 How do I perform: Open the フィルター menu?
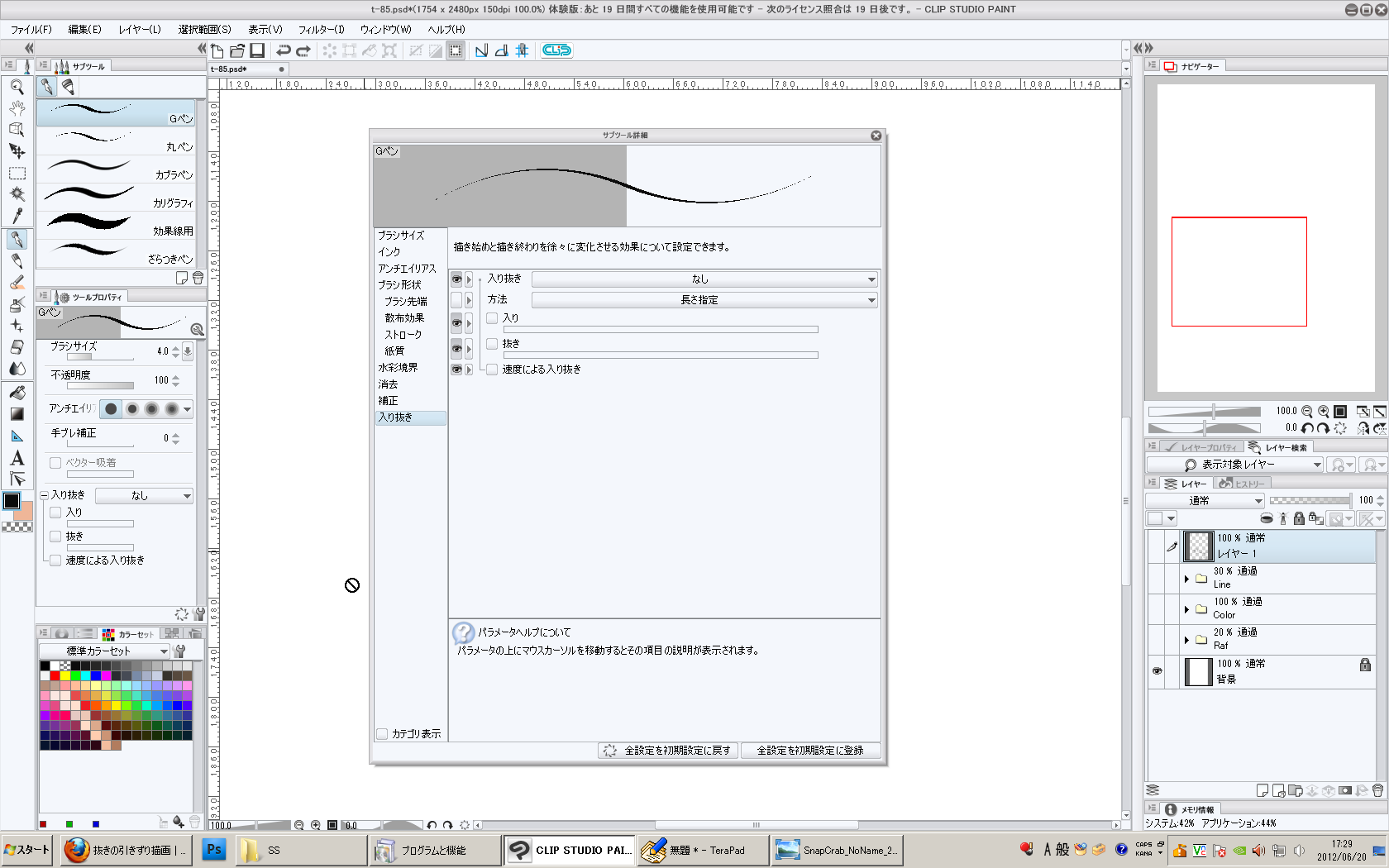point(321,30)
